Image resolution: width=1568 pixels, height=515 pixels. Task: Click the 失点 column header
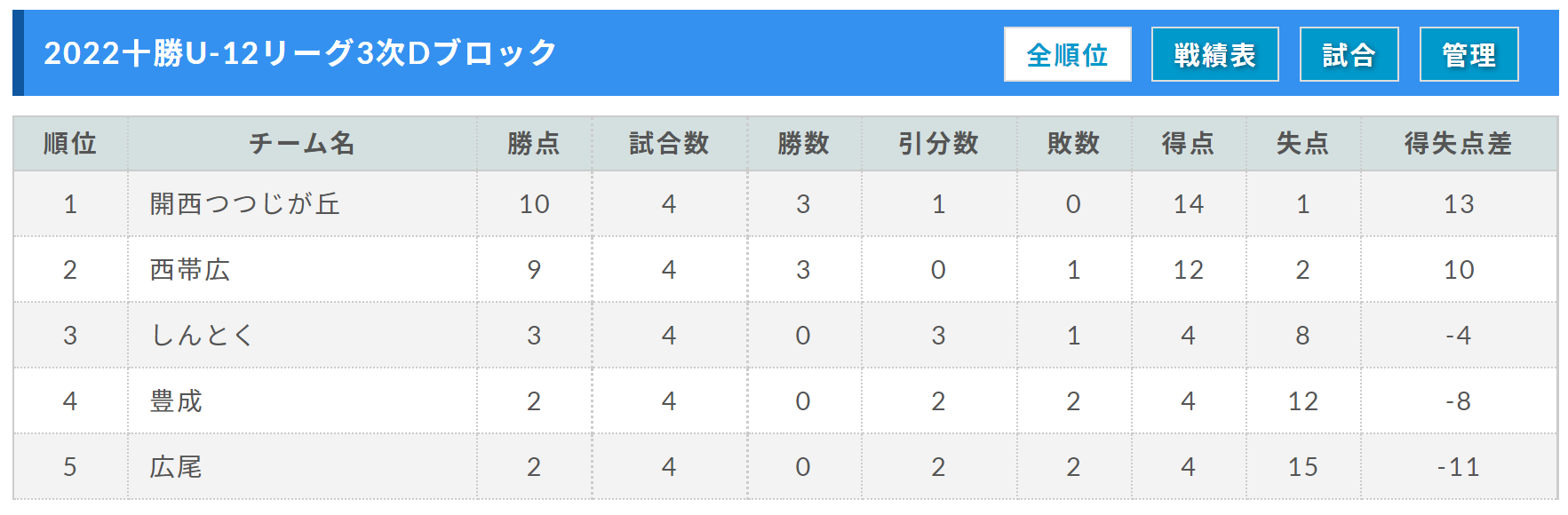[x=1302, y=143]
